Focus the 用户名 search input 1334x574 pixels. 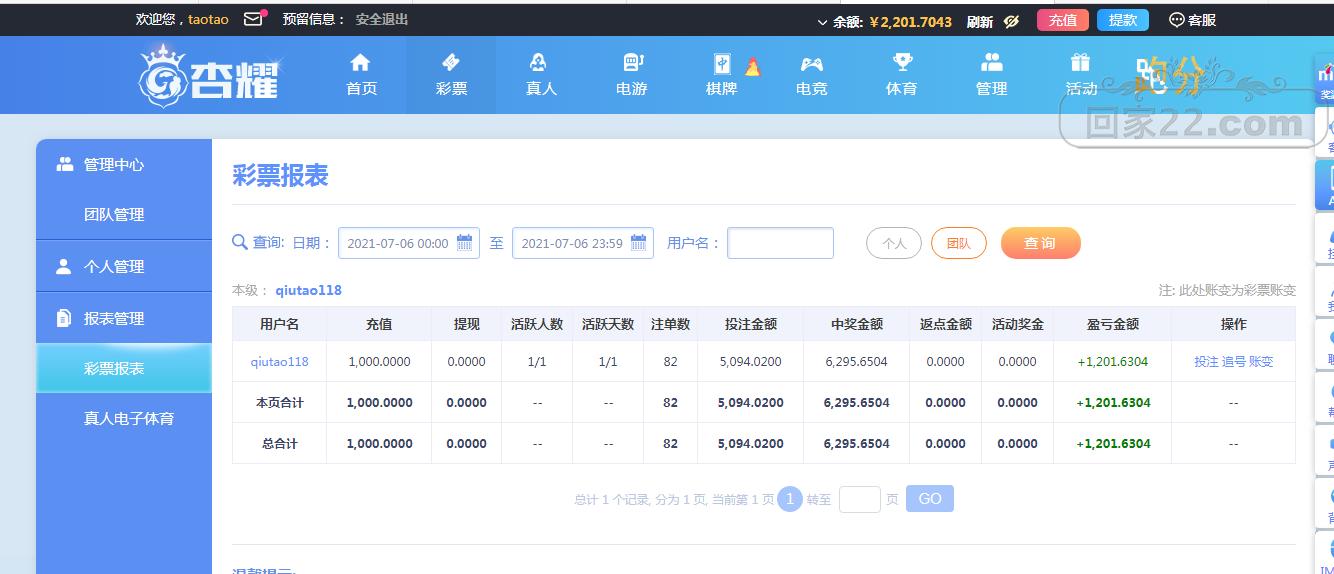(780, 243)
